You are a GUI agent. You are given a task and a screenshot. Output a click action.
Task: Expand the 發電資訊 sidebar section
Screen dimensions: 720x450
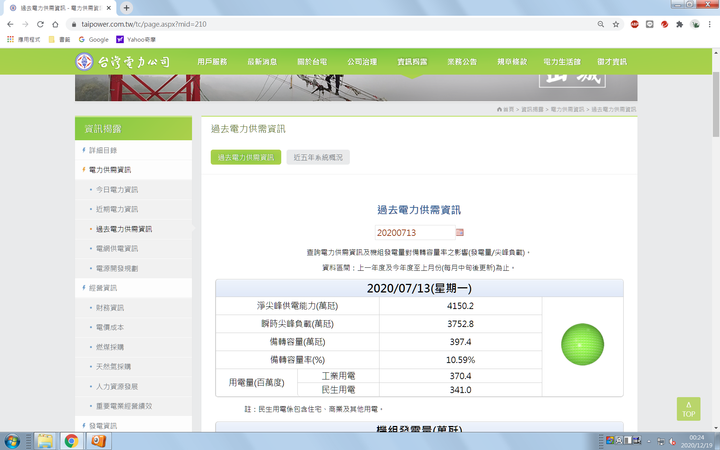tap(133, 426)
